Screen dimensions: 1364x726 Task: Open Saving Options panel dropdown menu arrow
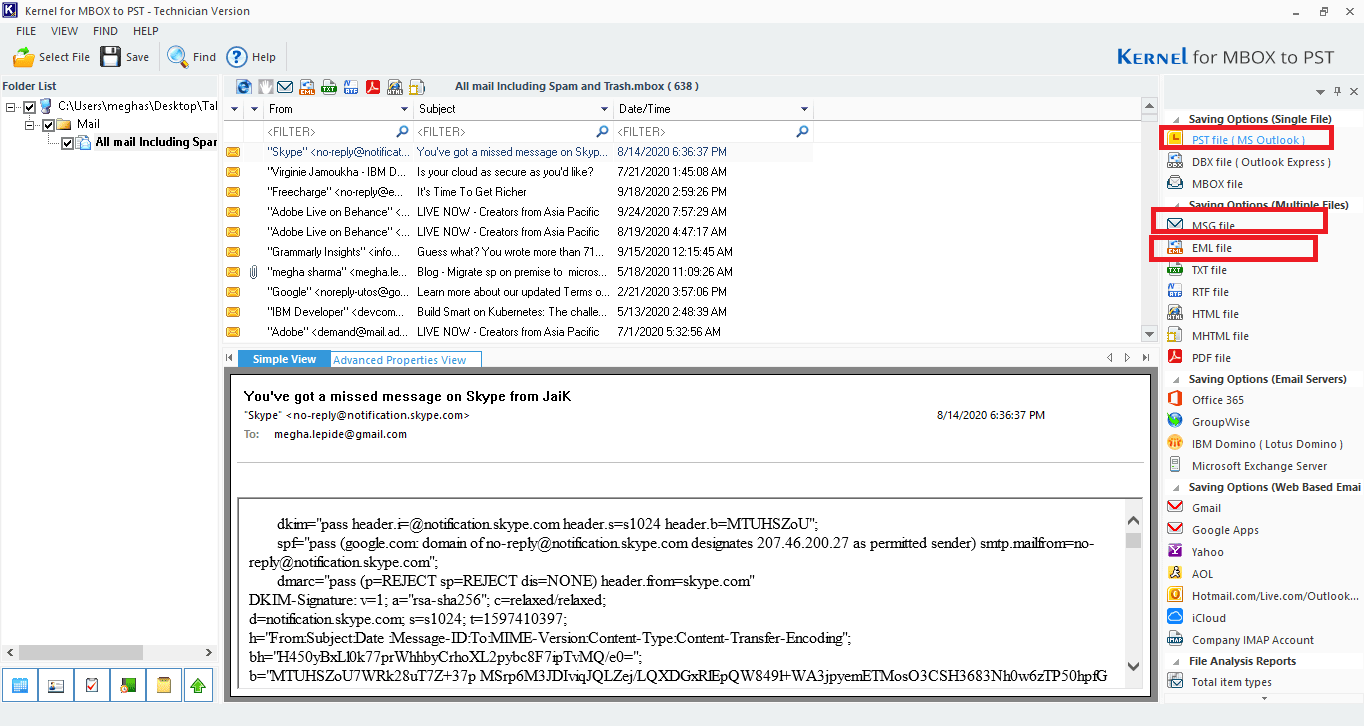tap(1319, 91)
